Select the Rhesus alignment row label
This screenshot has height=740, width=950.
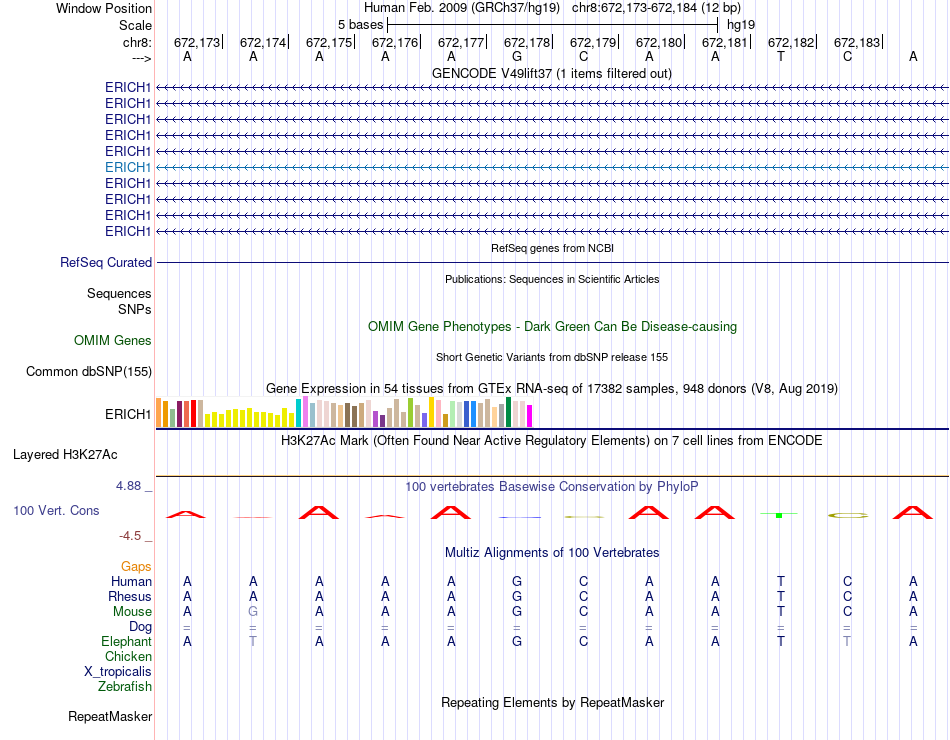coord(130,597)
